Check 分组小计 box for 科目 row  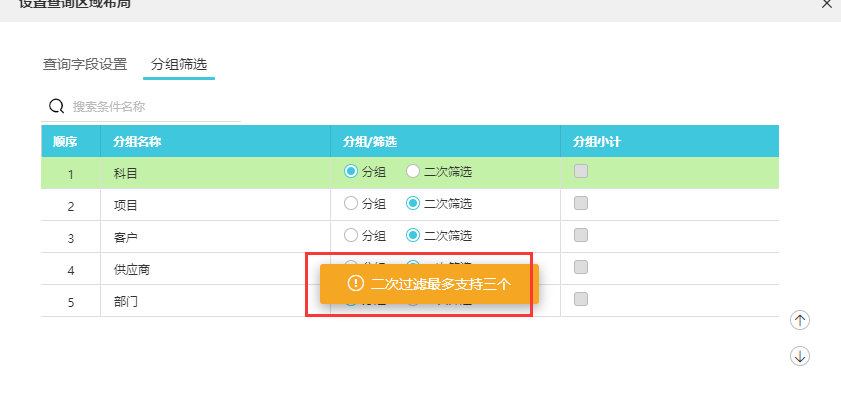(x=581, y=172)
